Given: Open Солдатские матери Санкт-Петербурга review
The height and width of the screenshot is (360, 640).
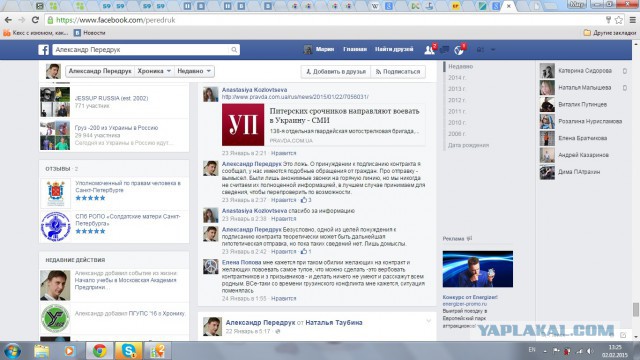Looking at the screenshot, I should (x=128, y=220).
